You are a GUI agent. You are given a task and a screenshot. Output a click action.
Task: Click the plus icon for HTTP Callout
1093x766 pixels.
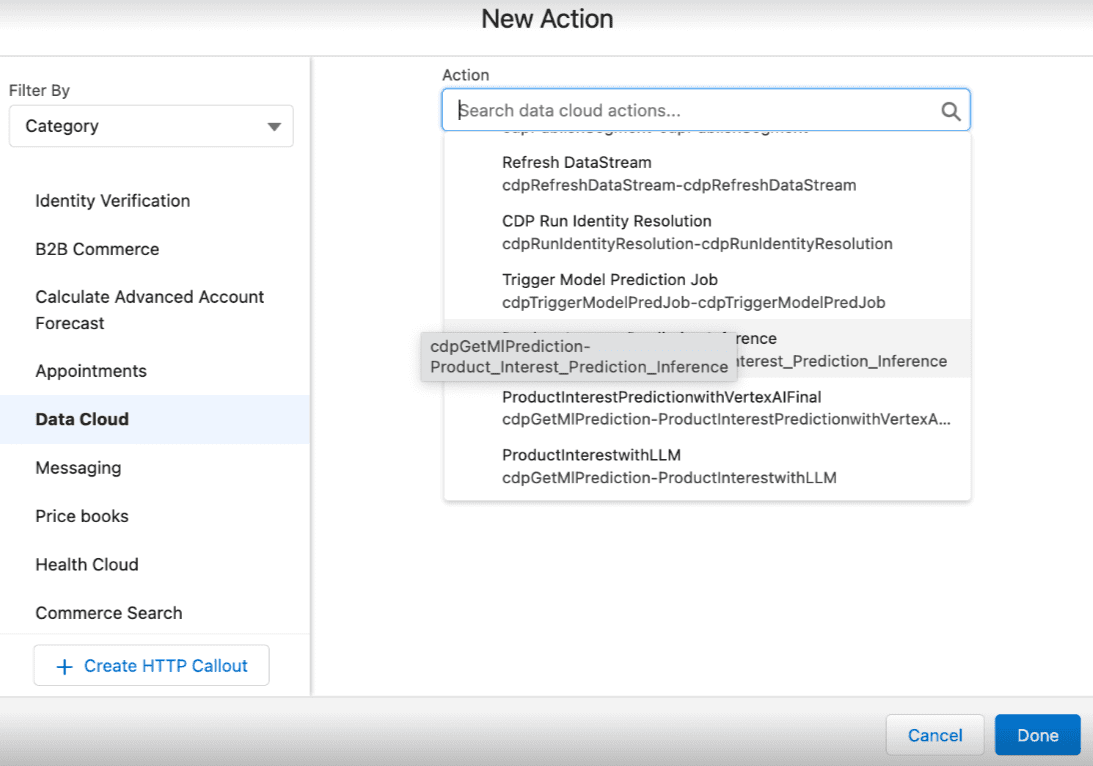tap(65, 667)
